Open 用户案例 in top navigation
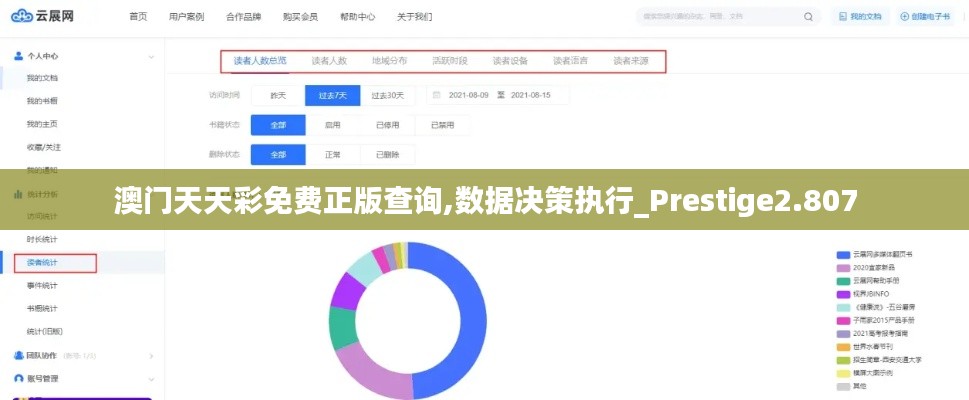This screenshot has width=969, height=400. click(187, 17)
